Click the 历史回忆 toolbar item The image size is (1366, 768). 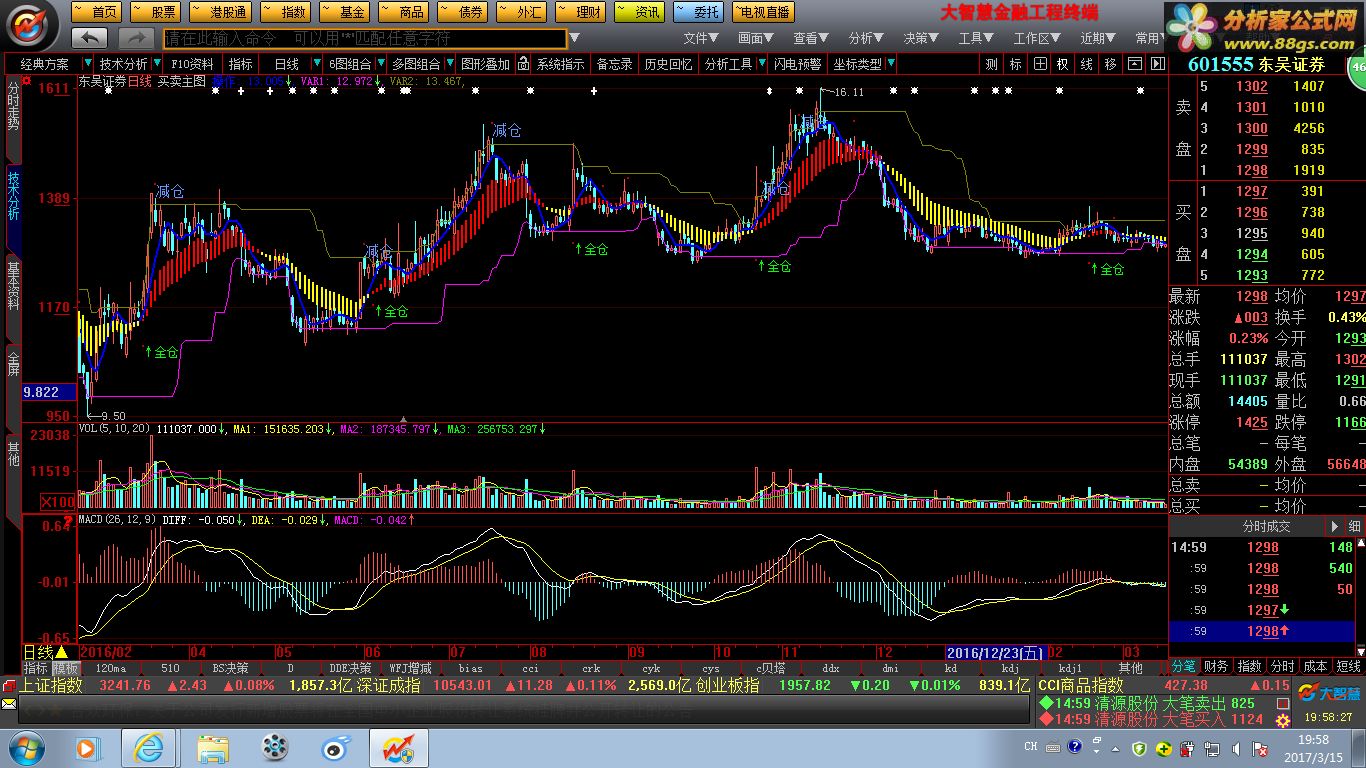click(x=668, y=63)
